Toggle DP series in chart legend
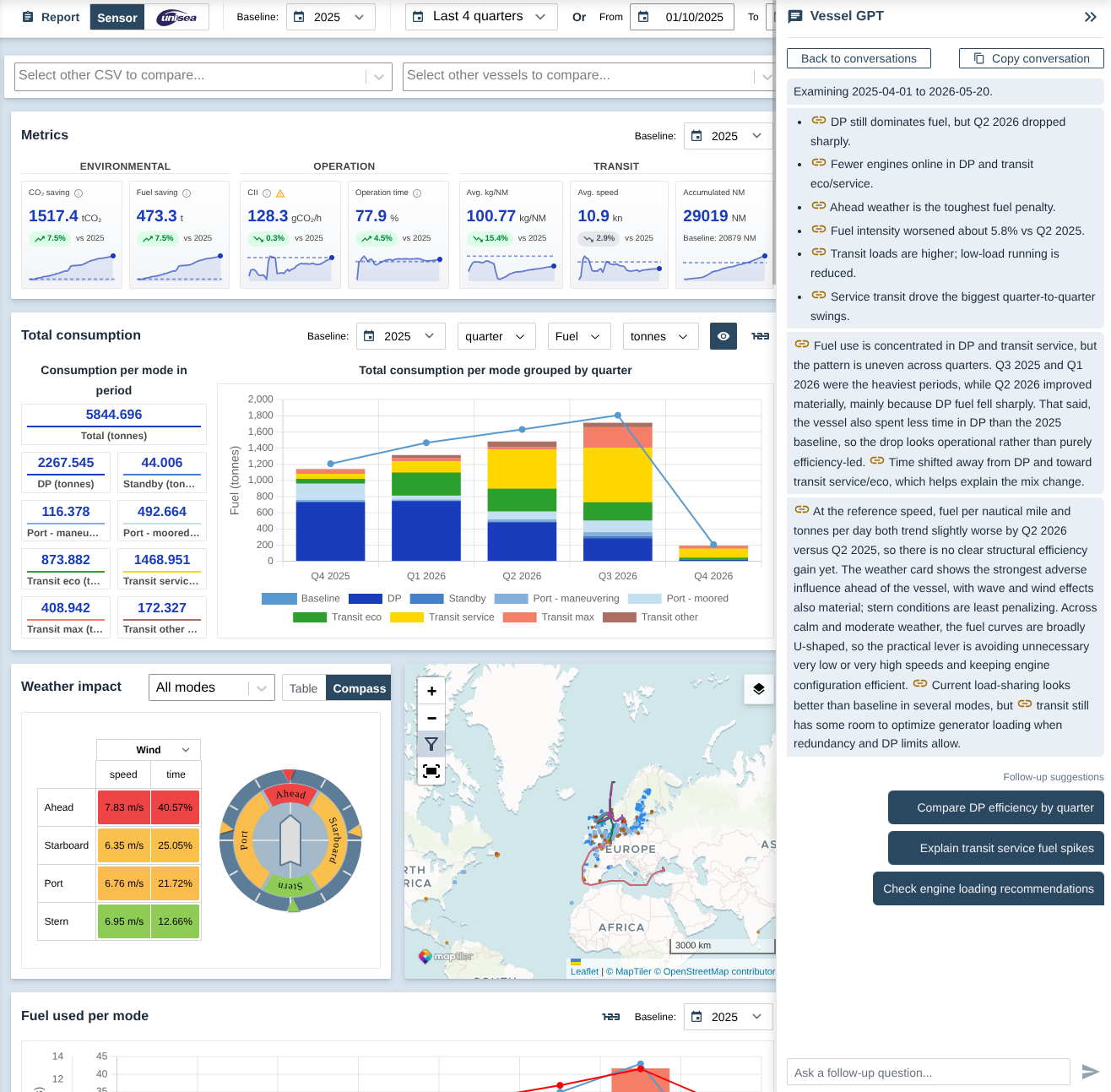This screenshot has height=1092, width=1111. tap(375, 598)
